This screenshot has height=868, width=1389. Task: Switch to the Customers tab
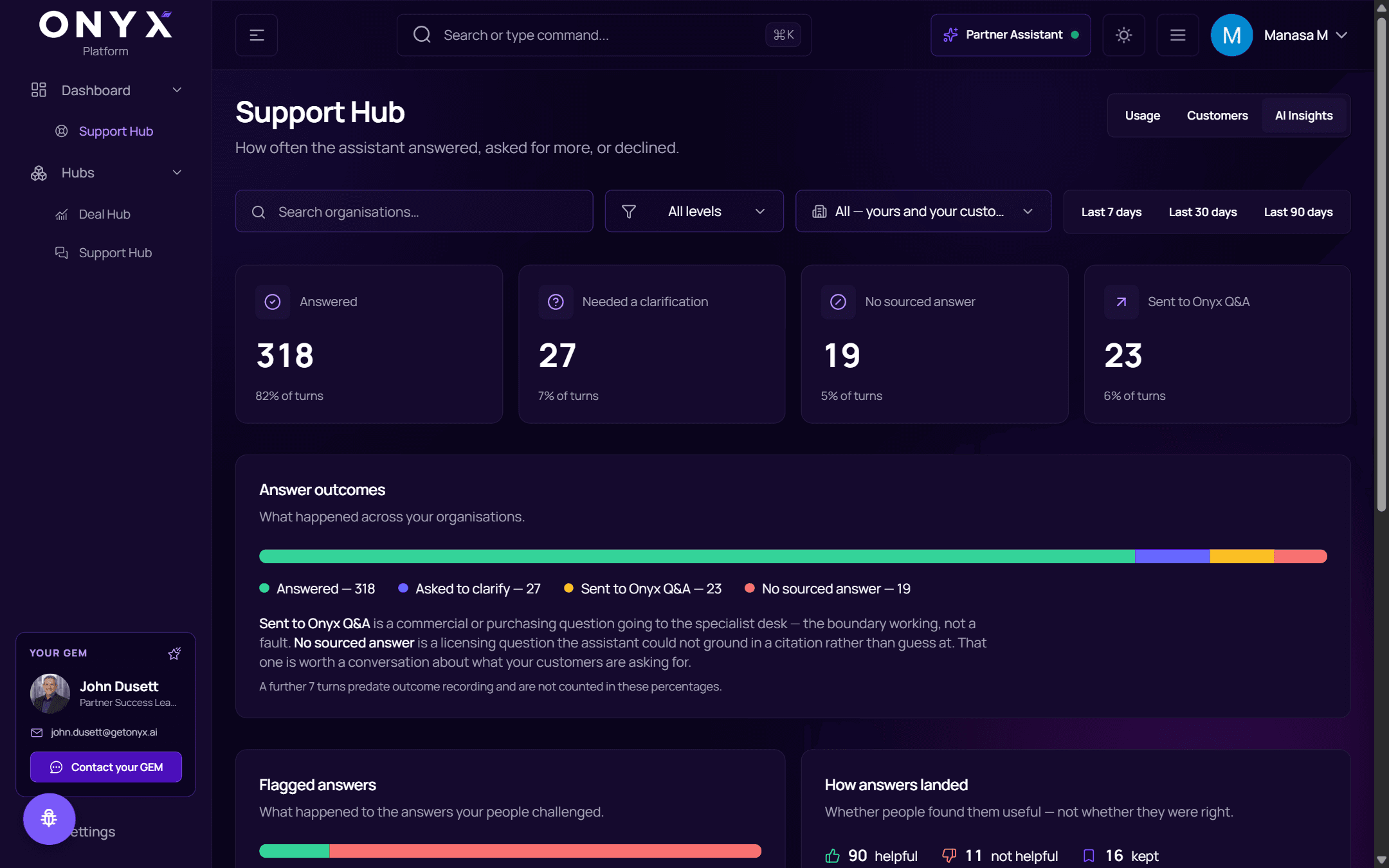(x=1217, y=116)
